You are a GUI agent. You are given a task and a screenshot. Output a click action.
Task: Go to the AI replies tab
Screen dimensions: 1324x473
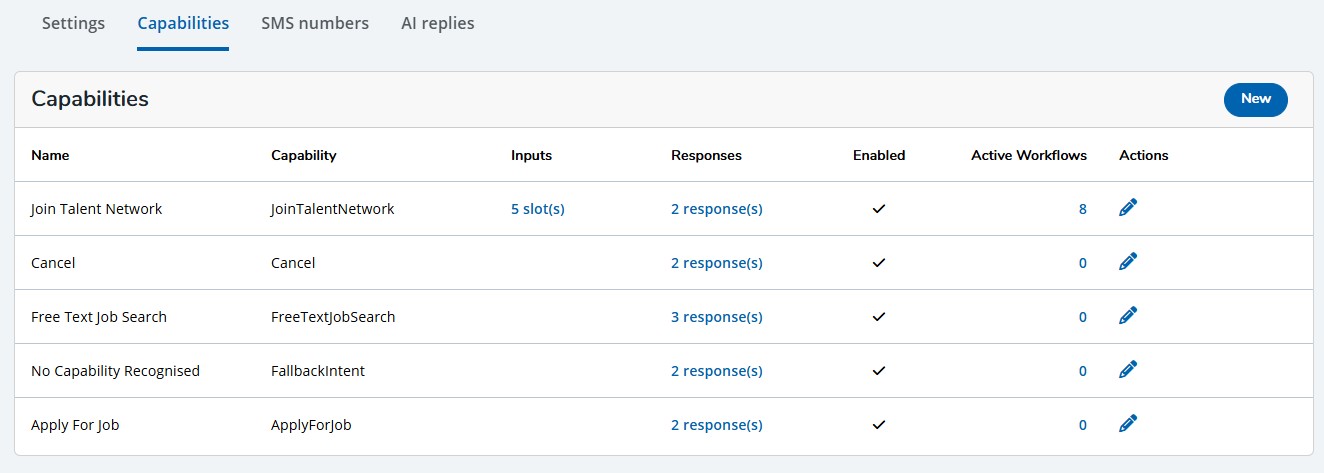(x=438, y=23)
